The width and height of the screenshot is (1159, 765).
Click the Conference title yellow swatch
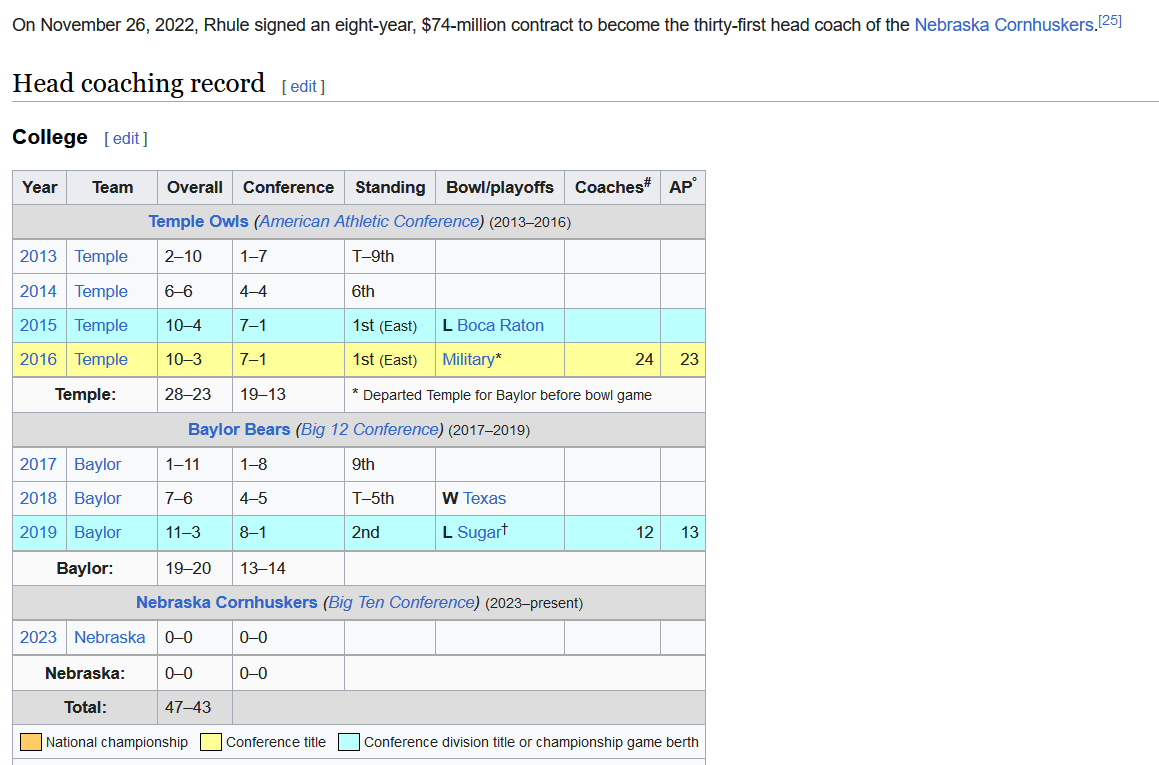(211, 742)
